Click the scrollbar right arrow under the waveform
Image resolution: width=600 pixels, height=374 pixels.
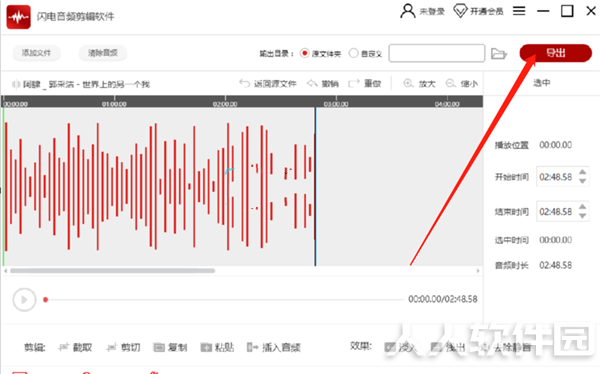pos(478,271)
